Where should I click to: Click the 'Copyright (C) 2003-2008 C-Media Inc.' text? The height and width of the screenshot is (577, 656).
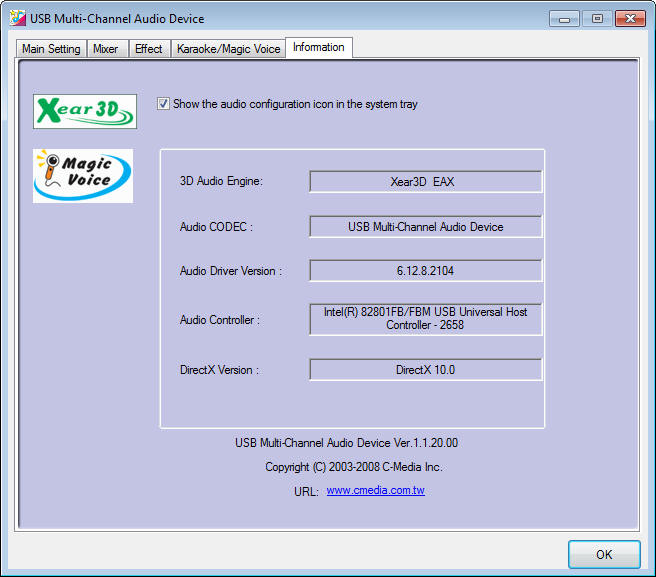click(354, 467)
